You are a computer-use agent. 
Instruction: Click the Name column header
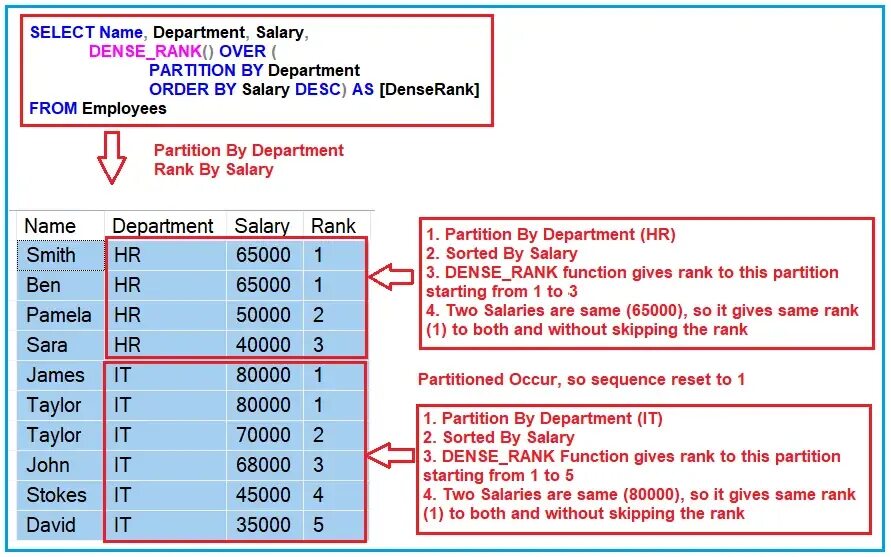61,226
